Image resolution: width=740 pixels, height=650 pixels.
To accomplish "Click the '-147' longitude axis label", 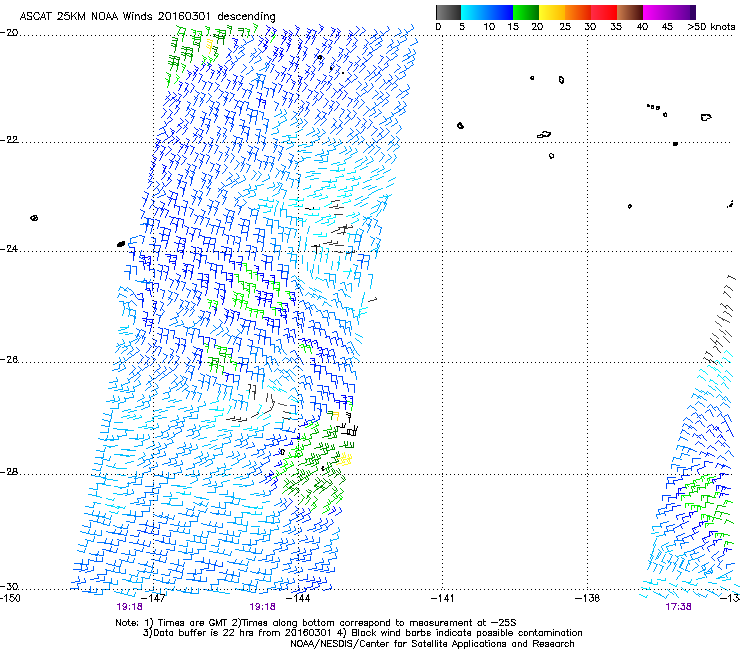I will pyautogui.click(x=153, y=598).
